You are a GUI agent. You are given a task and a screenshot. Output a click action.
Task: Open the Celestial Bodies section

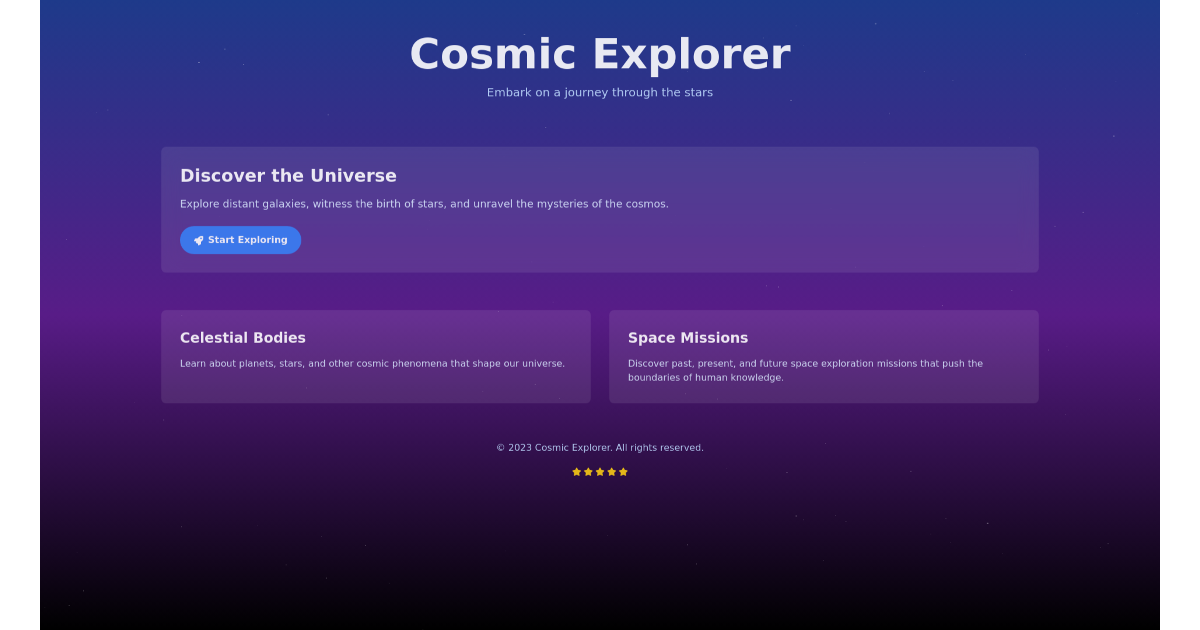point(376,356)
